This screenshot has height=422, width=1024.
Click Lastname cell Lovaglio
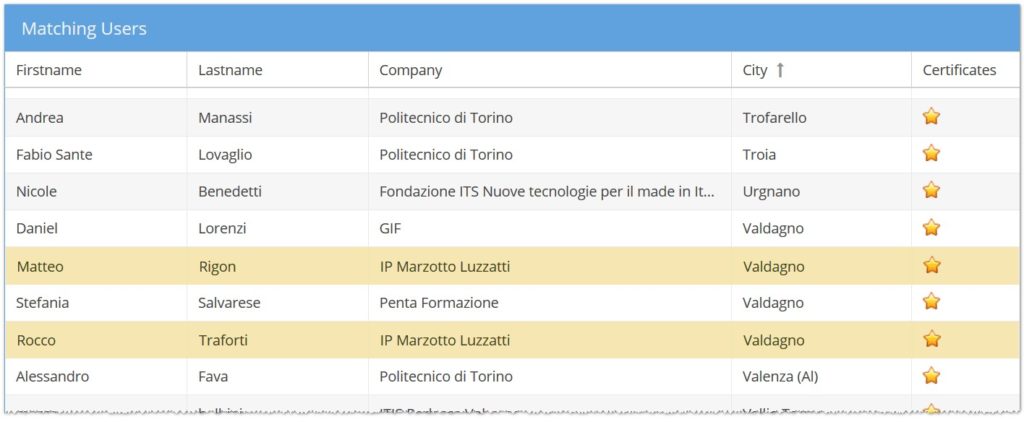tap(225, 154)
